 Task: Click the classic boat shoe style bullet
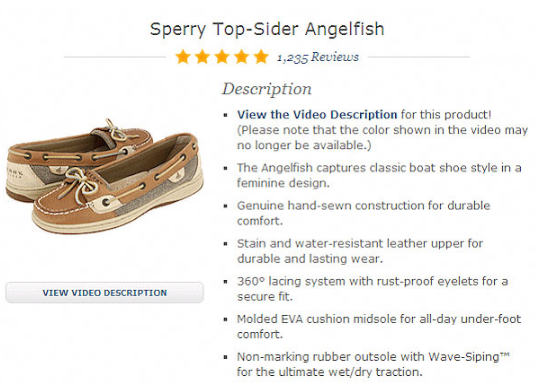[x=379, y=175]
